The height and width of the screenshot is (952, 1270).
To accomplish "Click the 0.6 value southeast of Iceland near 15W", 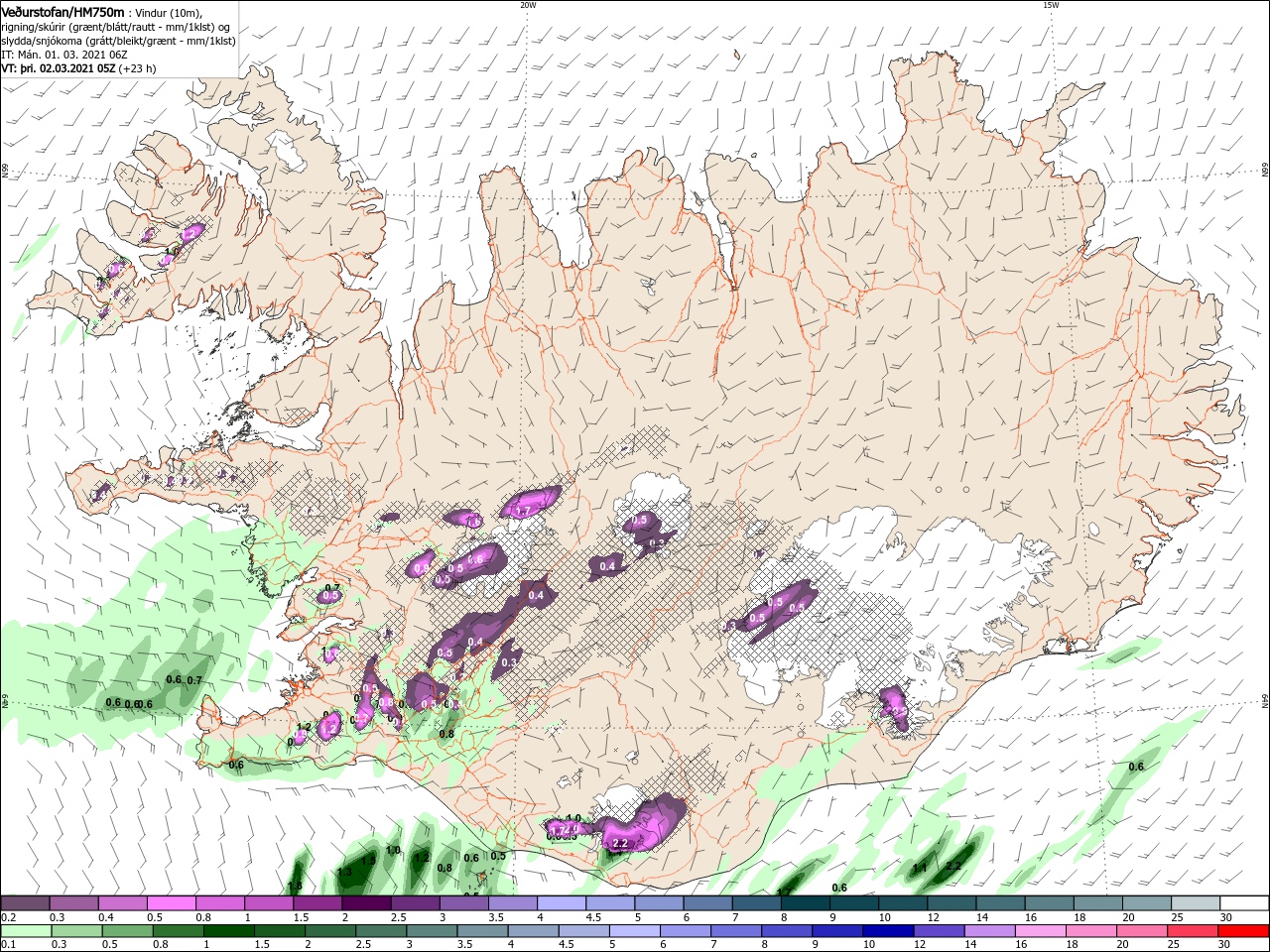I will coord(1136,767).
